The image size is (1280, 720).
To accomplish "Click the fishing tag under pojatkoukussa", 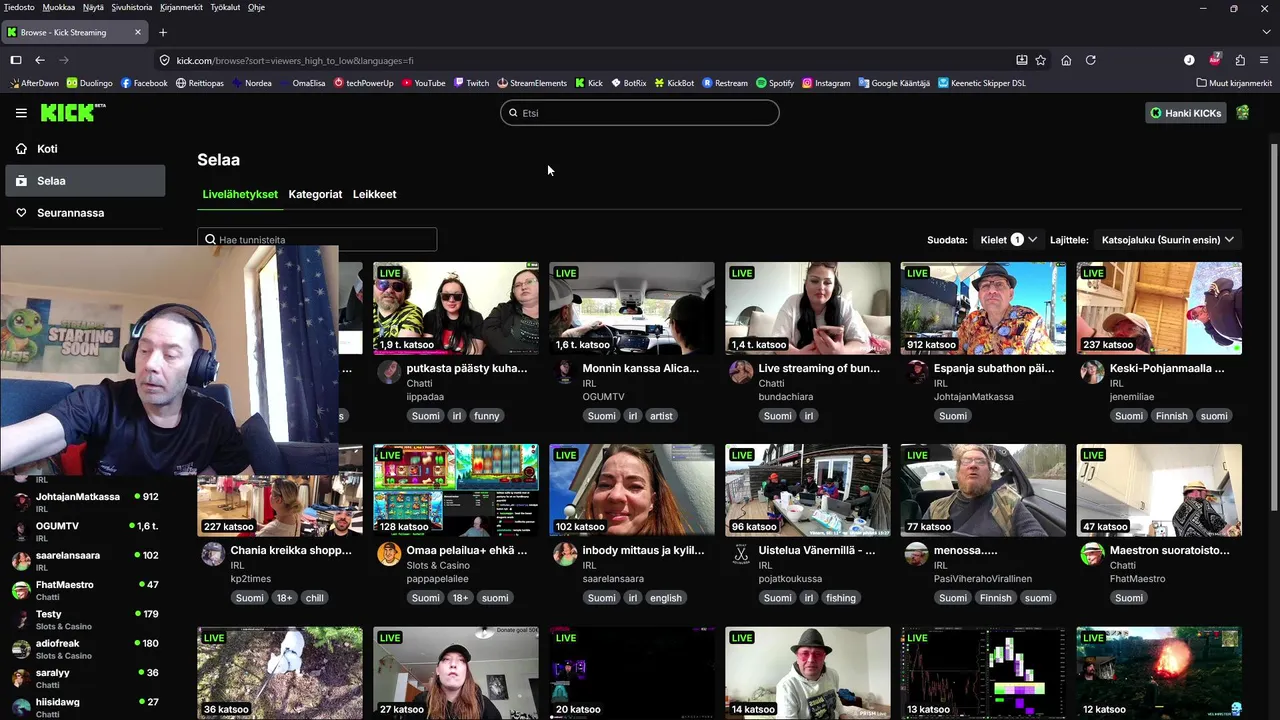I will point(841,598).
